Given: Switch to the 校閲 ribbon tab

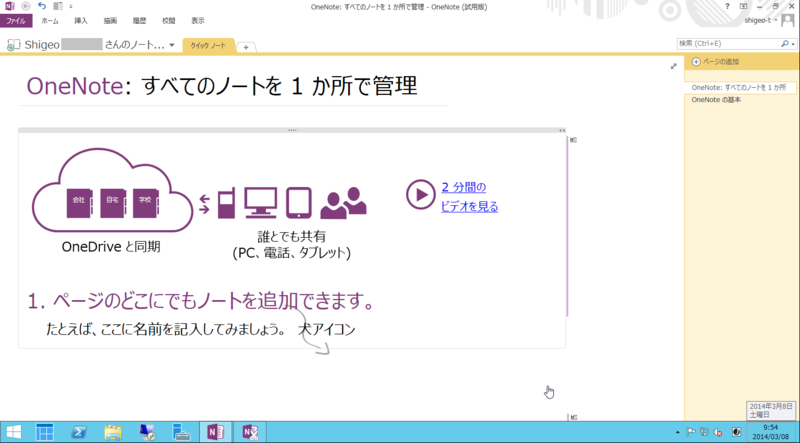Looking at the screenshot, I should point(168,21).
